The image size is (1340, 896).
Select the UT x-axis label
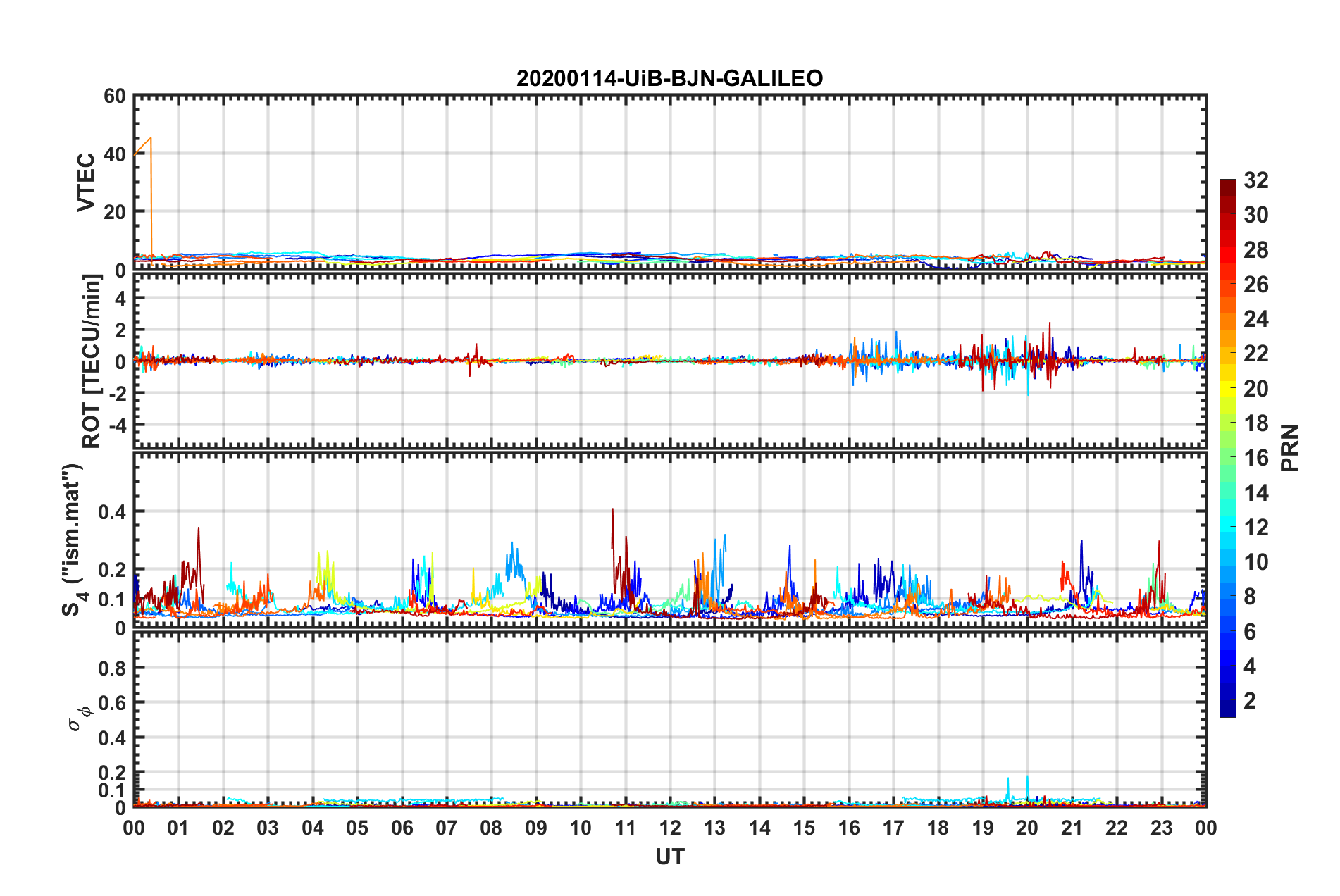[x=670, y=857]
